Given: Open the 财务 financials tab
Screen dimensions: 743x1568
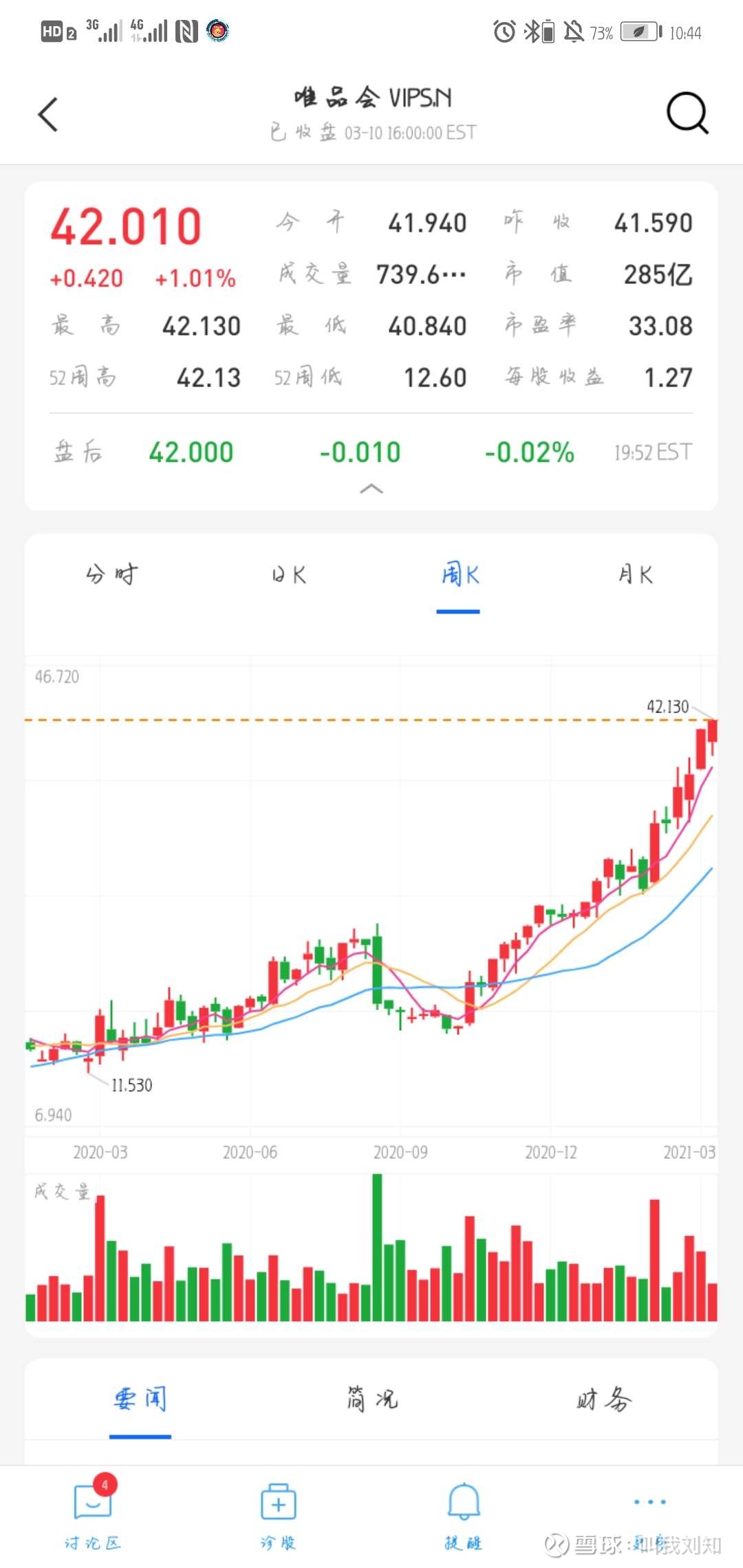Looking at the screenshot, I should 603,1400.
